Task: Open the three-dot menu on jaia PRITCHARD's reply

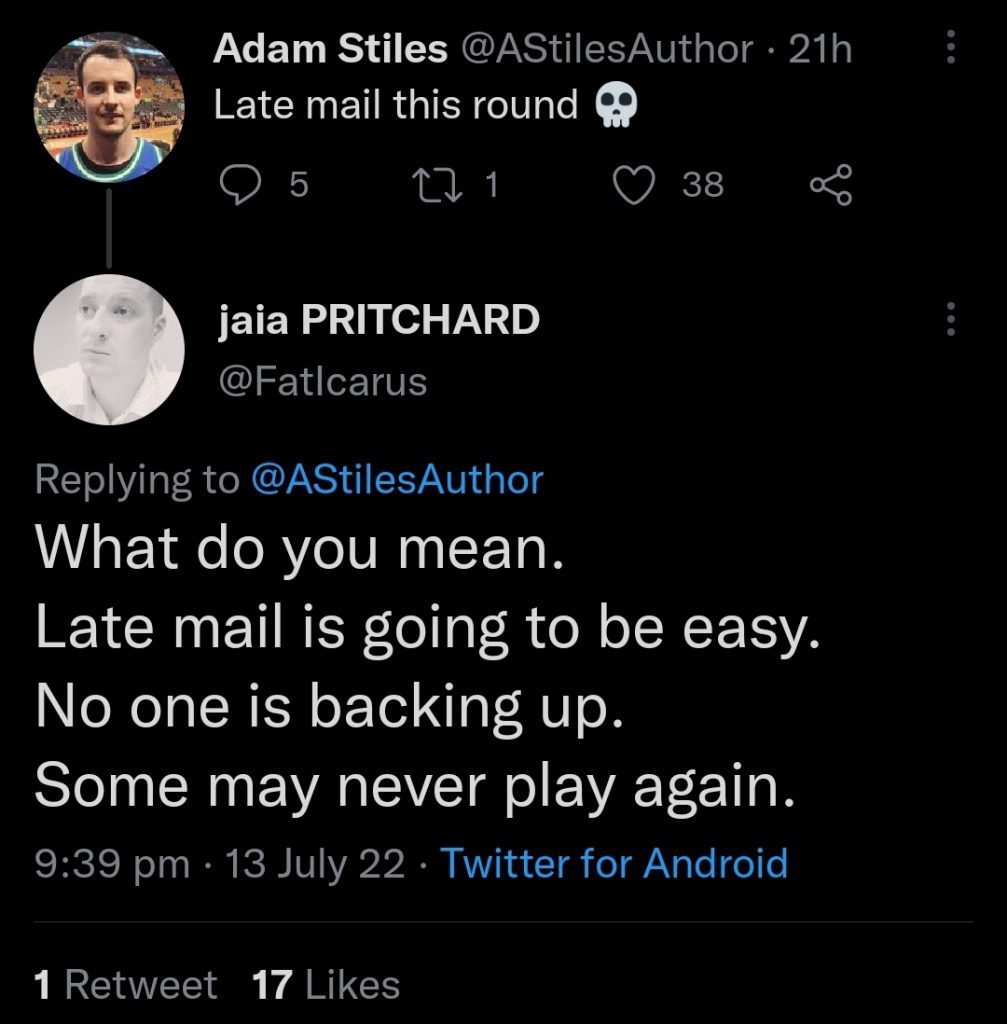Action: point(951,319)
